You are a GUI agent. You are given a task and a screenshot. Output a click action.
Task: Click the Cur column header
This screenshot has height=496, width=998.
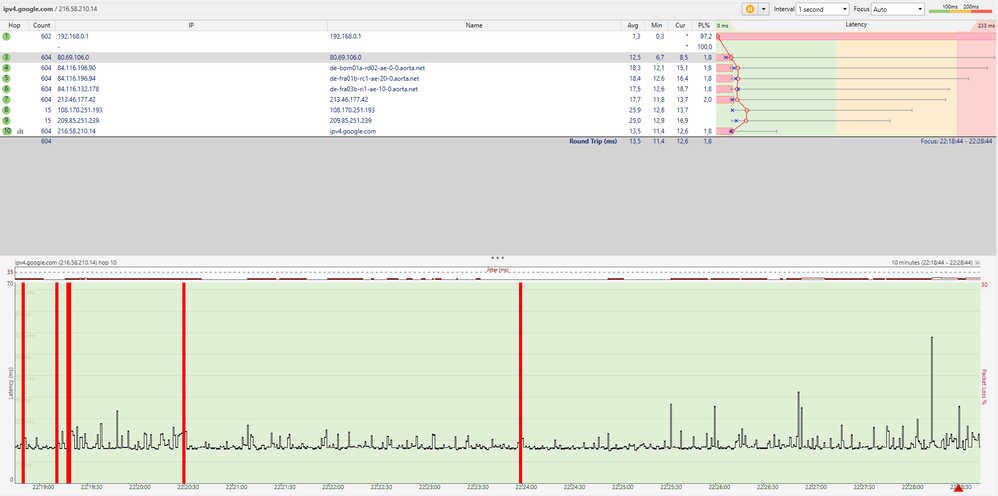coord(680,25)
